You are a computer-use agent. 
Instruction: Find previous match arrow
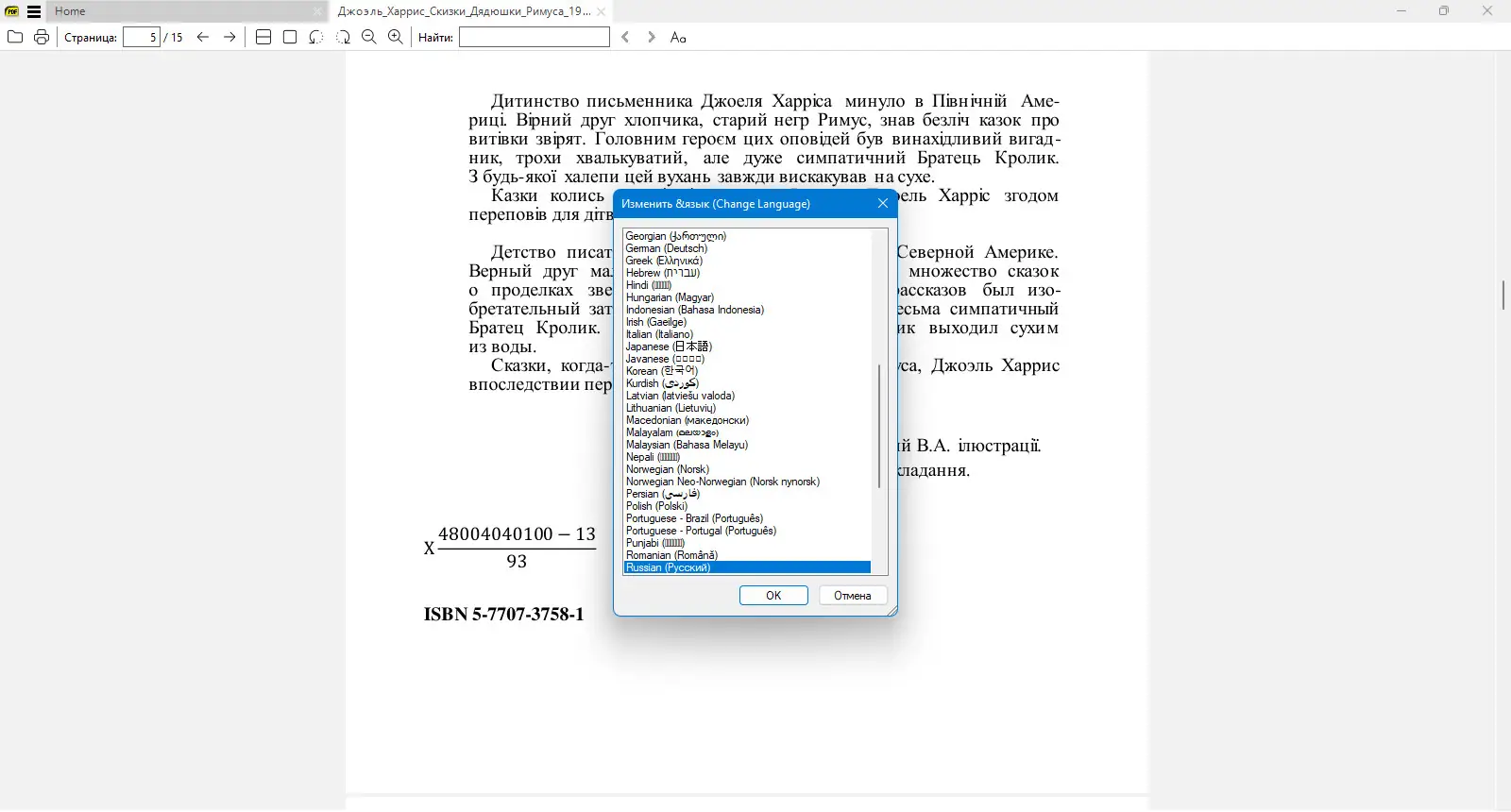pyautogui.click(x=625, y=37)
